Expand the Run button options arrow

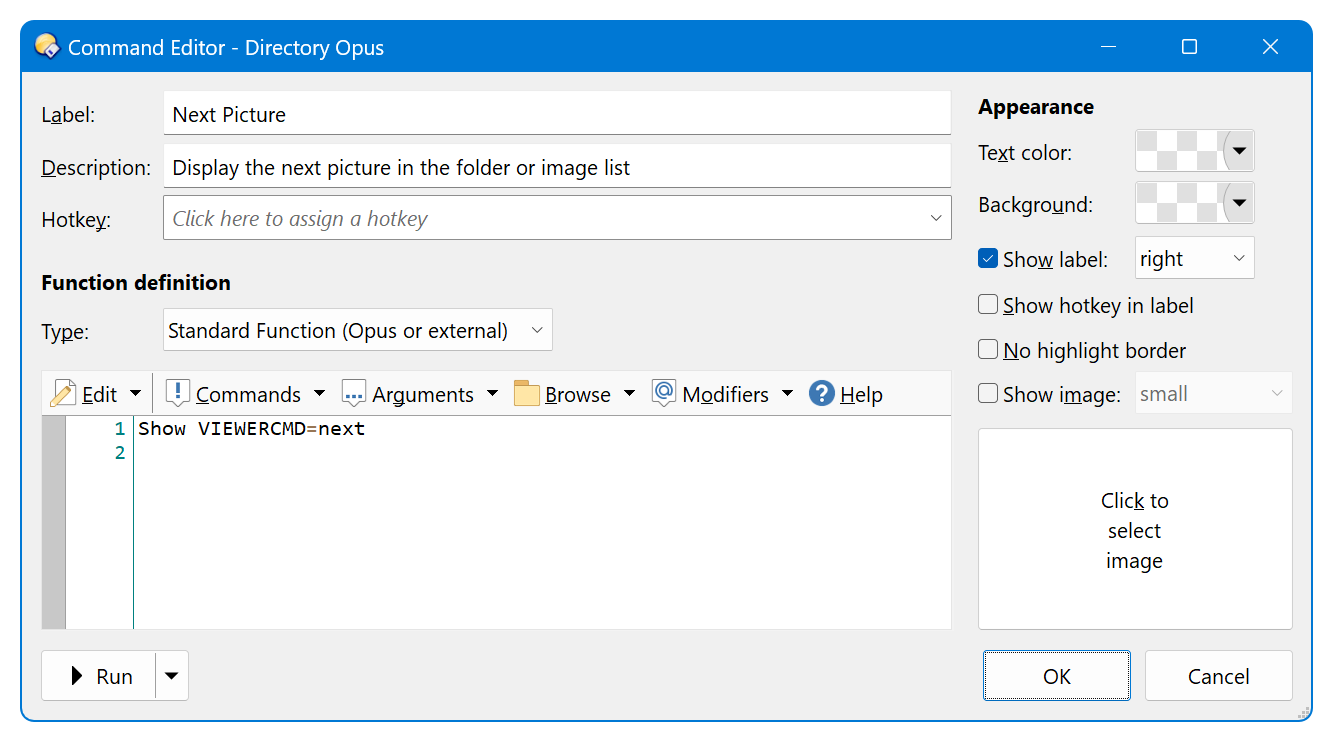(x=172, y=676)
